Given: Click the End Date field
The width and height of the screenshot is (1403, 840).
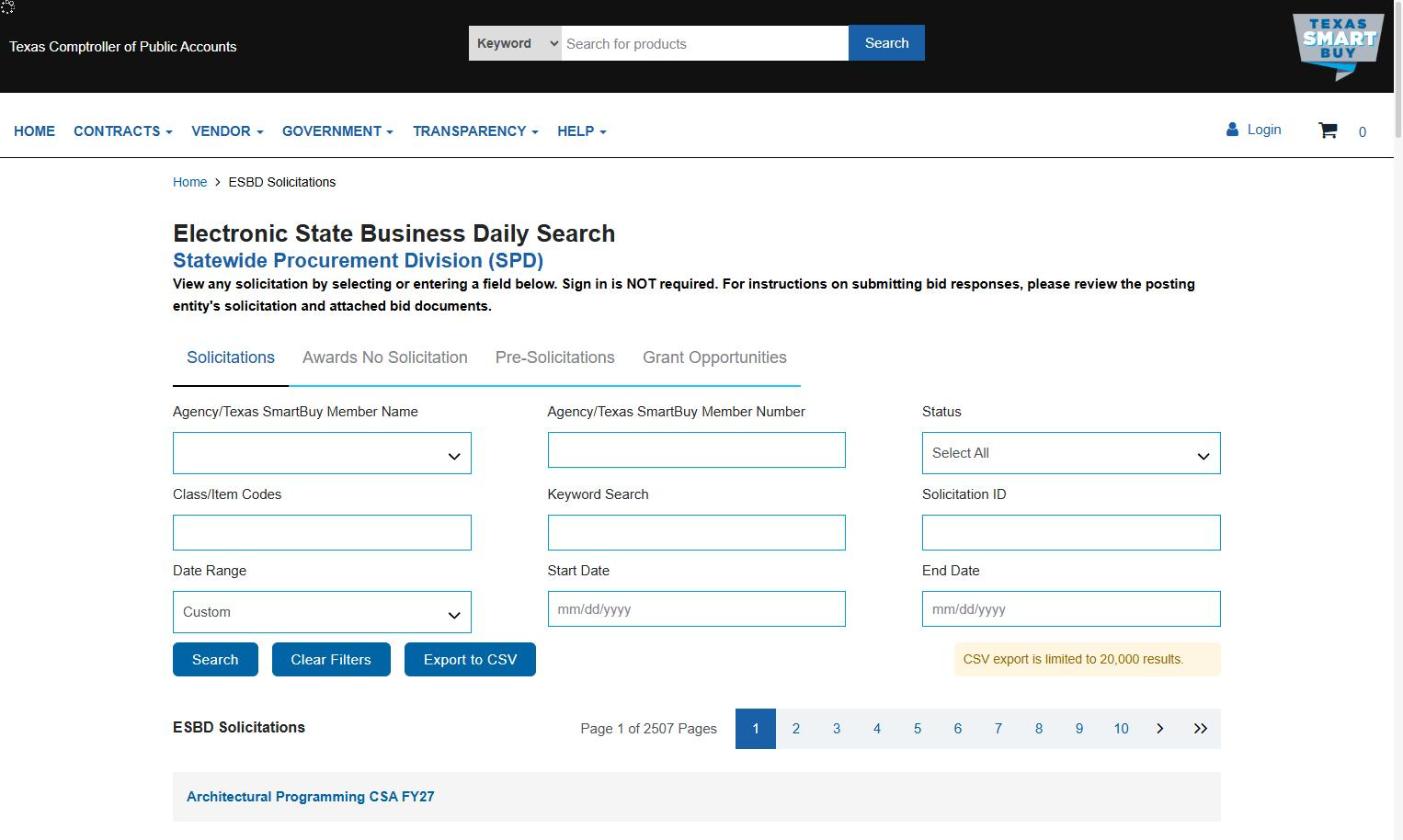Looking at the screenshot, I should click(x=1071, y=609).
